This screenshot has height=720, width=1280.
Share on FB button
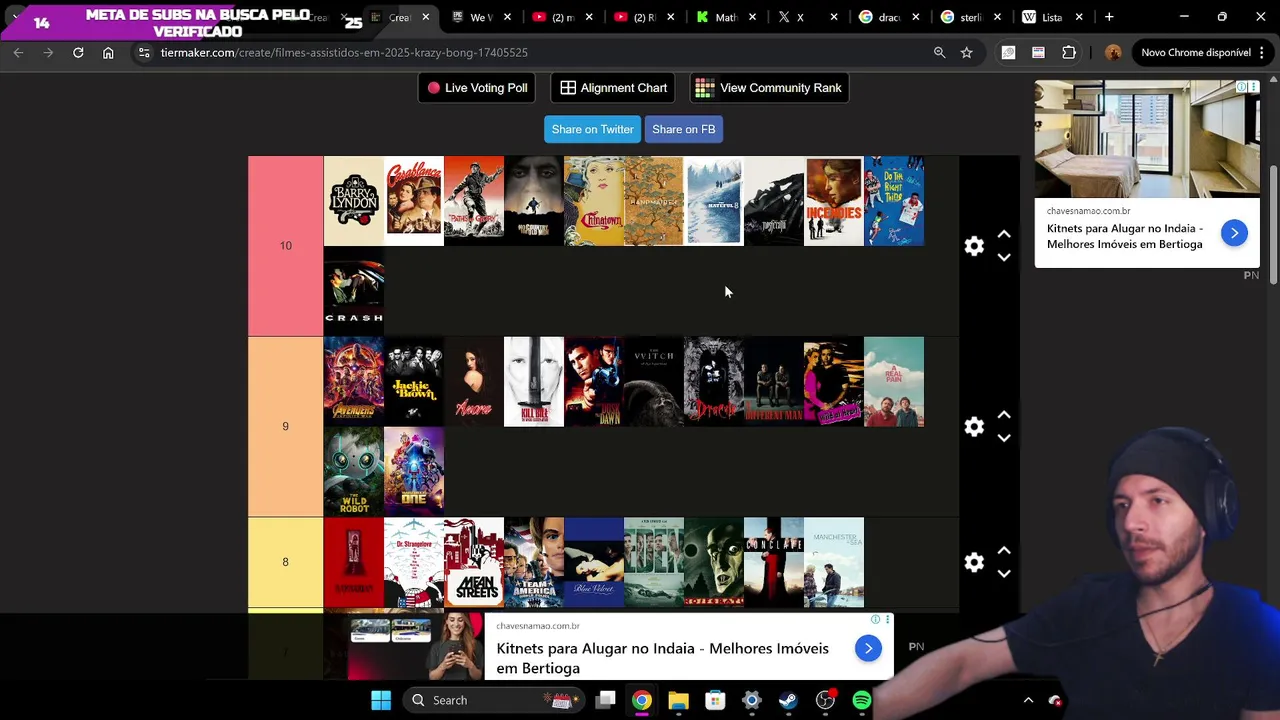pos(683,129)
